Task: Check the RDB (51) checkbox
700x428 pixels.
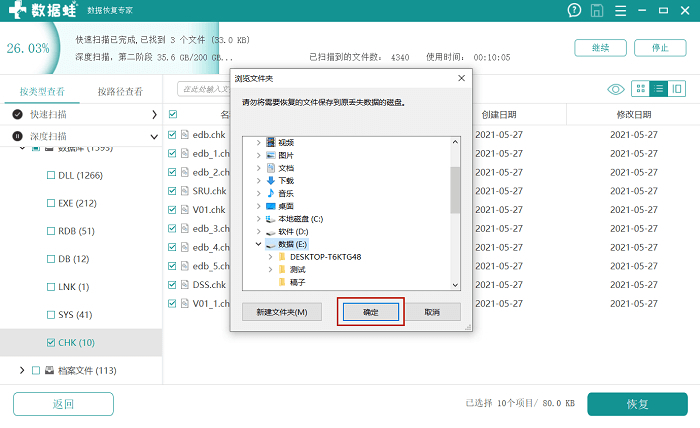Action: 51,231
